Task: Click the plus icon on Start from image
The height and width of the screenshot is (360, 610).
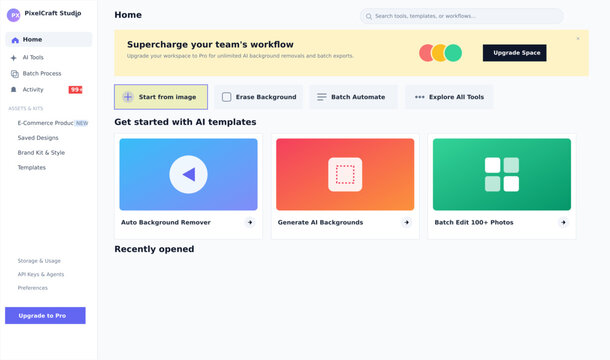Action: click(x=128, y=97)
